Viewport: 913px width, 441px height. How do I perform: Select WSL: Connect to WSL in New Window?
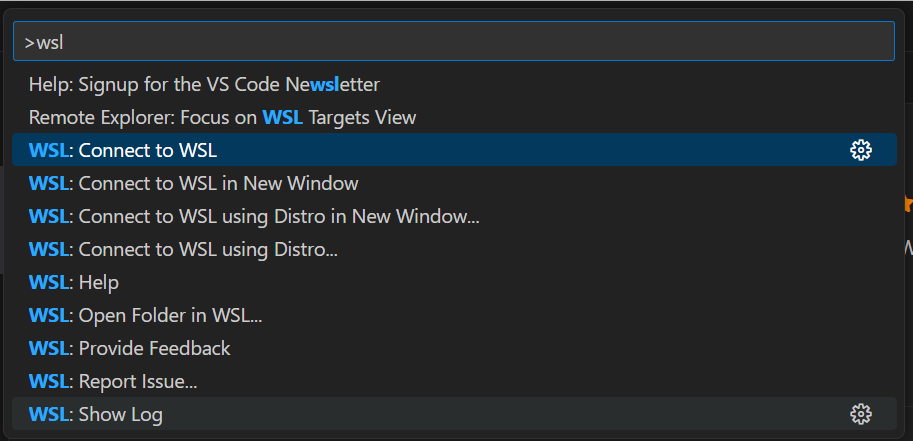(454, 184)
